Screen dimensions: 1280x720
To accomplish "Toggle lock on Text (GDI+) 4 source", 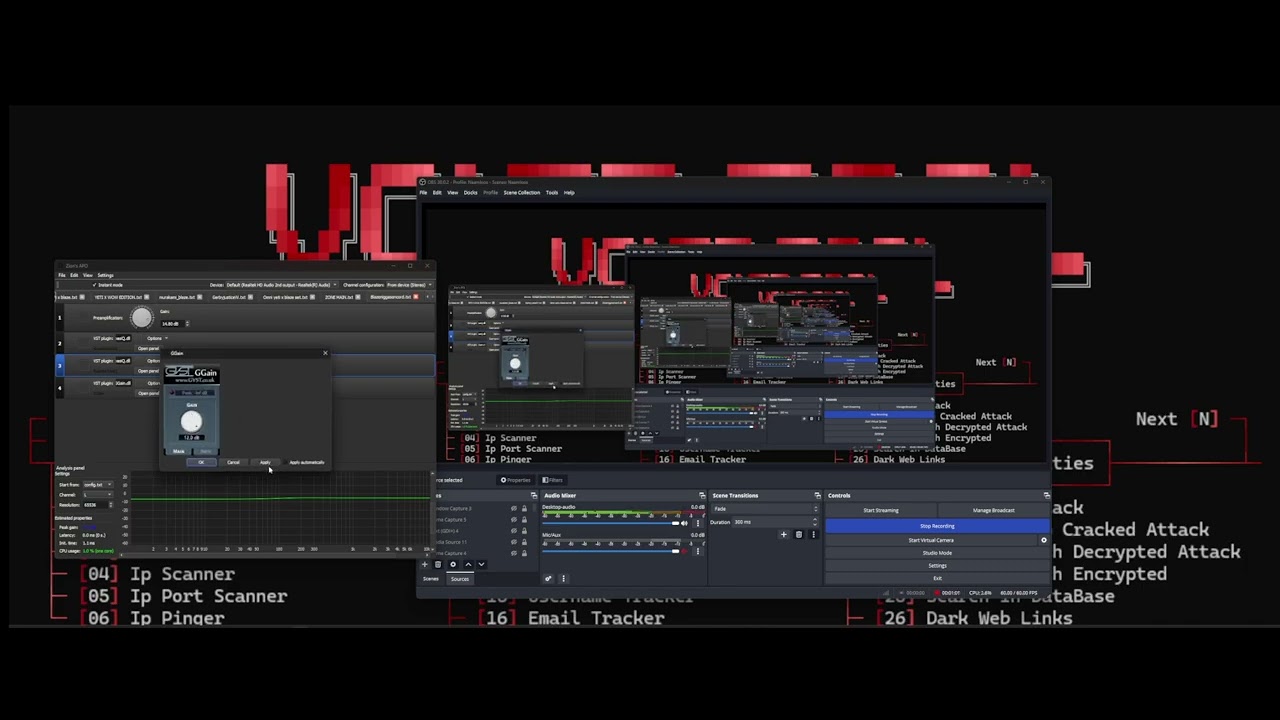I will click(524, 531).
